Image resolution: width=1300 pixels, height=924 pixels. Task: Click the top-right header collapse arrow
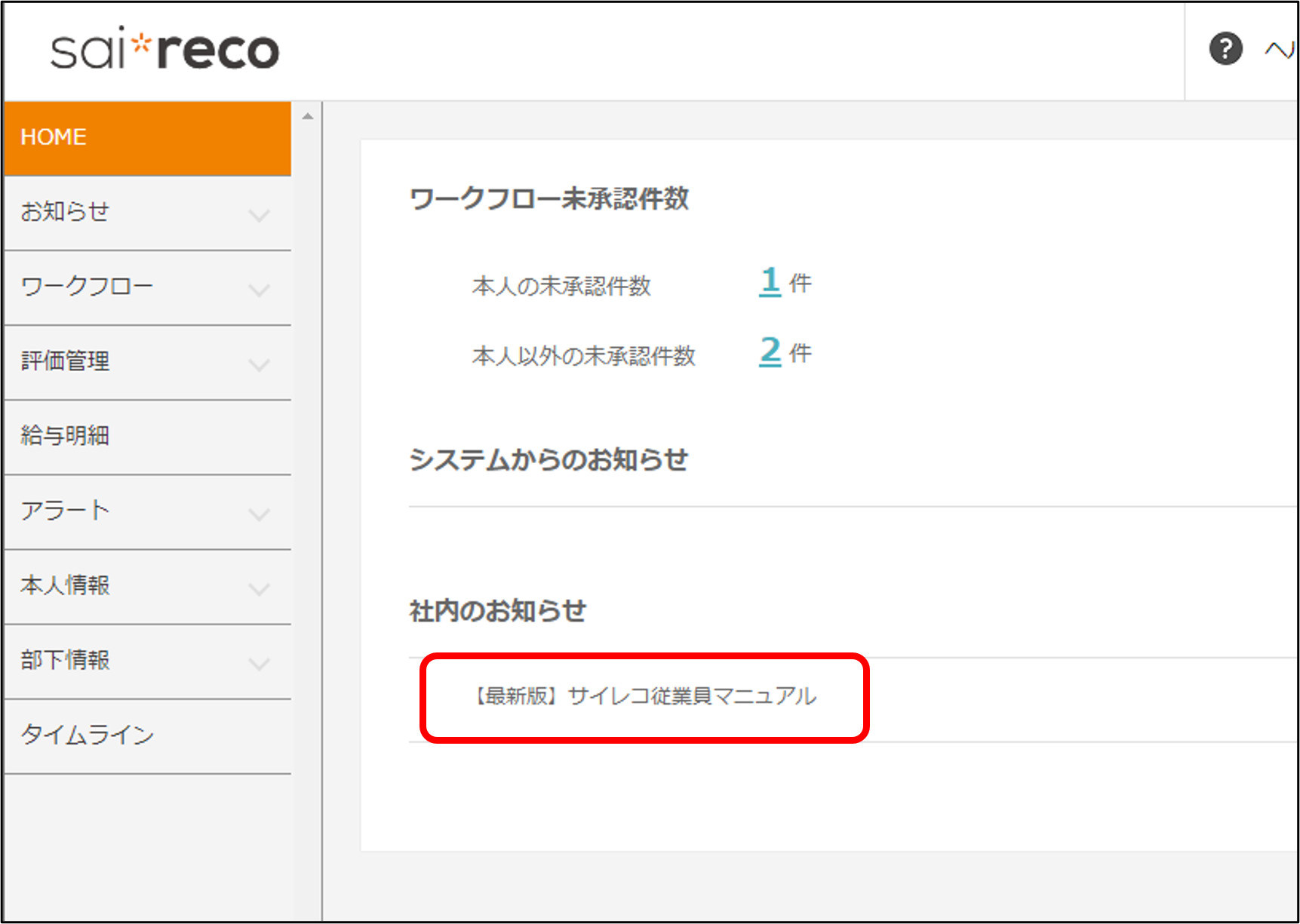[1280, 50]
